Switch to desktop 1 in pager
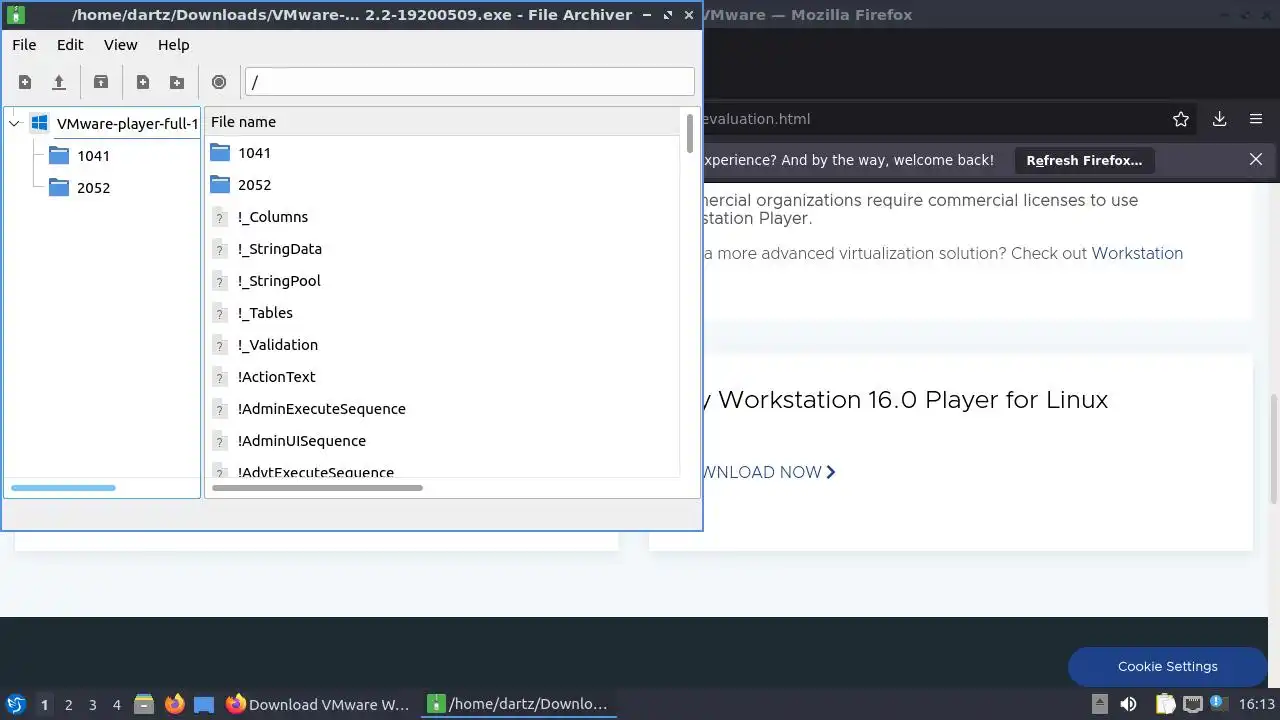Viewport: 1280px width, 720px height. 44,705
